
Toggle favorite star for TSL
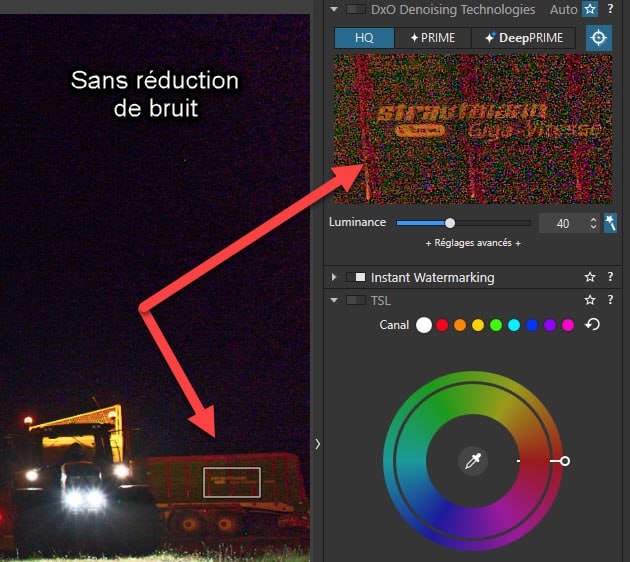[590, 300]
